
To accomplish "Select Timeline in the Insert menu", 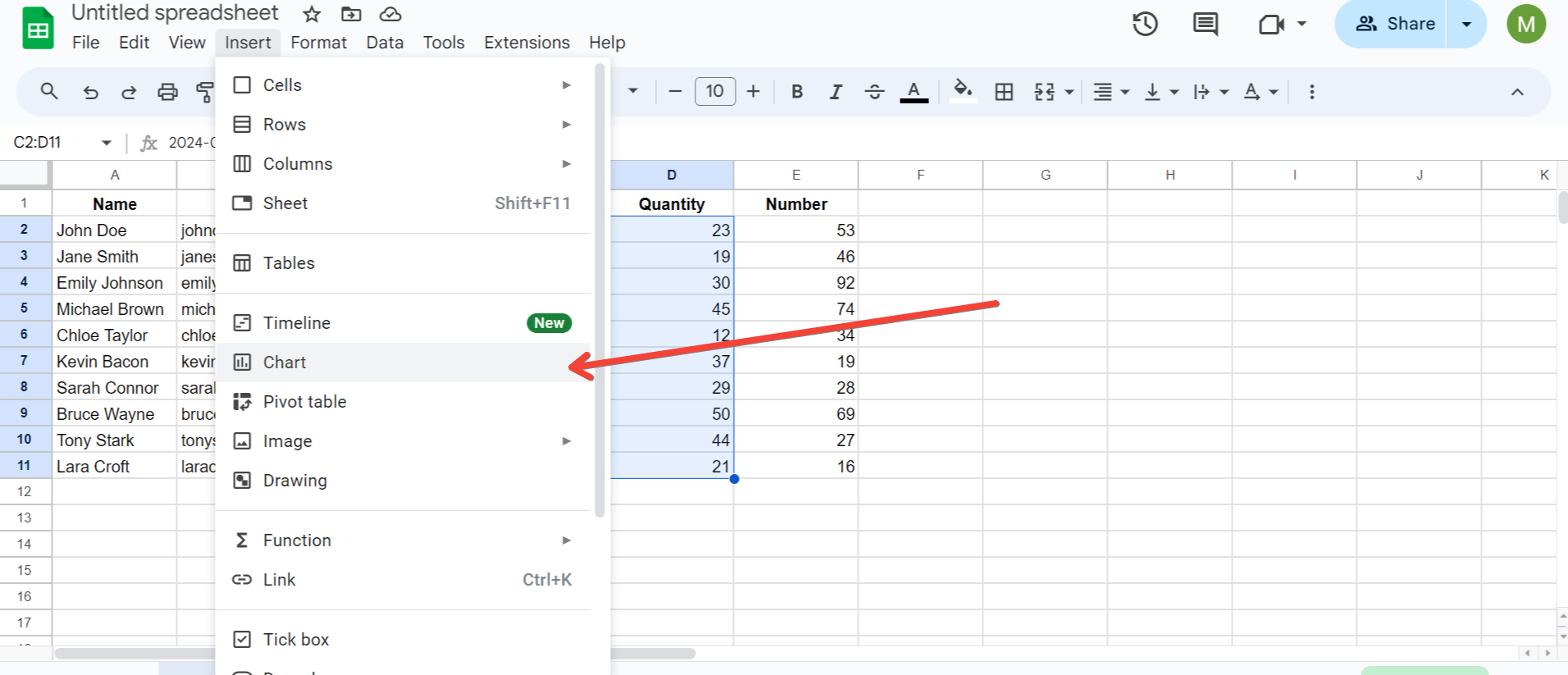I will (403, 323).
